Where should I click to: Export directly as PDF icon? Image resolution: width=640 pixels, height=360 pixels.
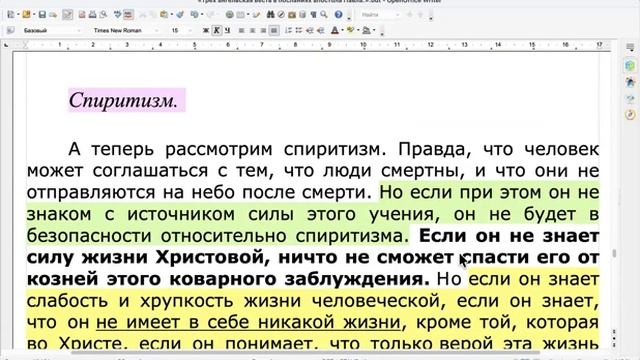click(x=82, y=15)
